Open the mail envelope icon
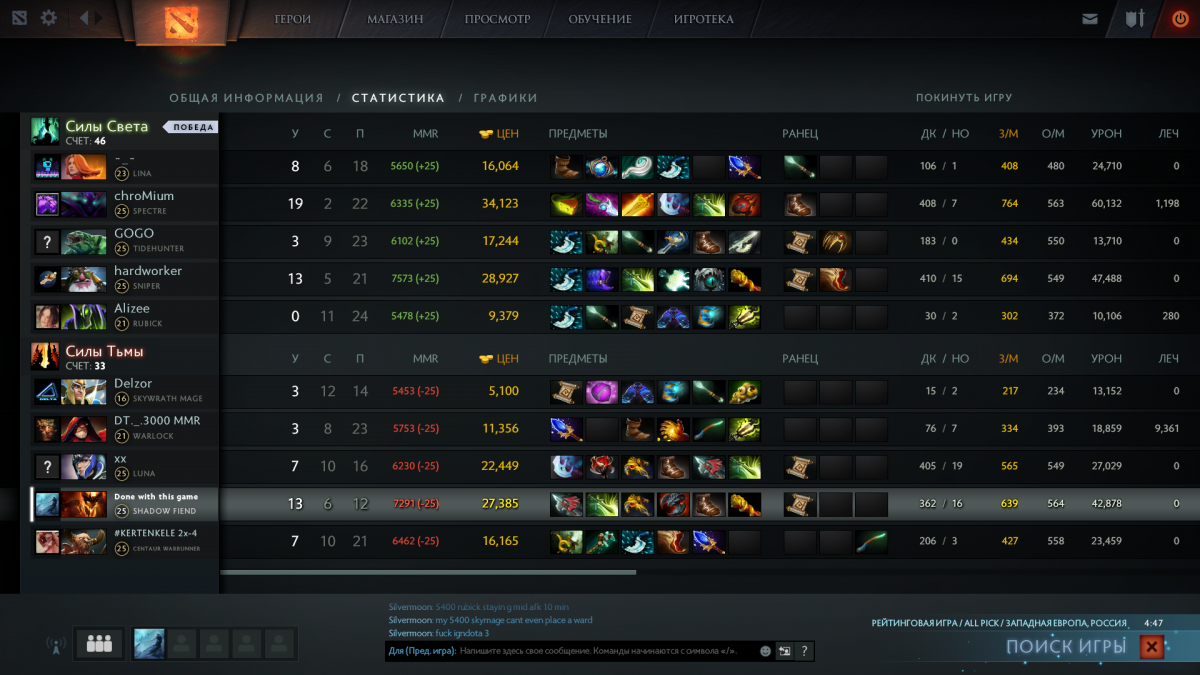 [1089, 19]
